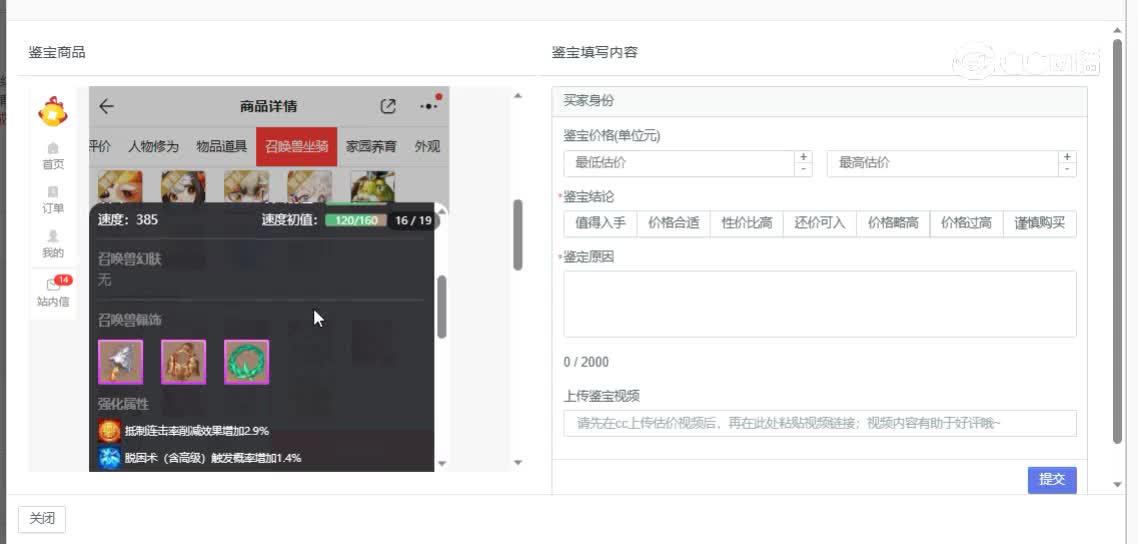The image size is (1138, 544).
Task: Click the 鉴定原因 text area
Action: point(820,304)
